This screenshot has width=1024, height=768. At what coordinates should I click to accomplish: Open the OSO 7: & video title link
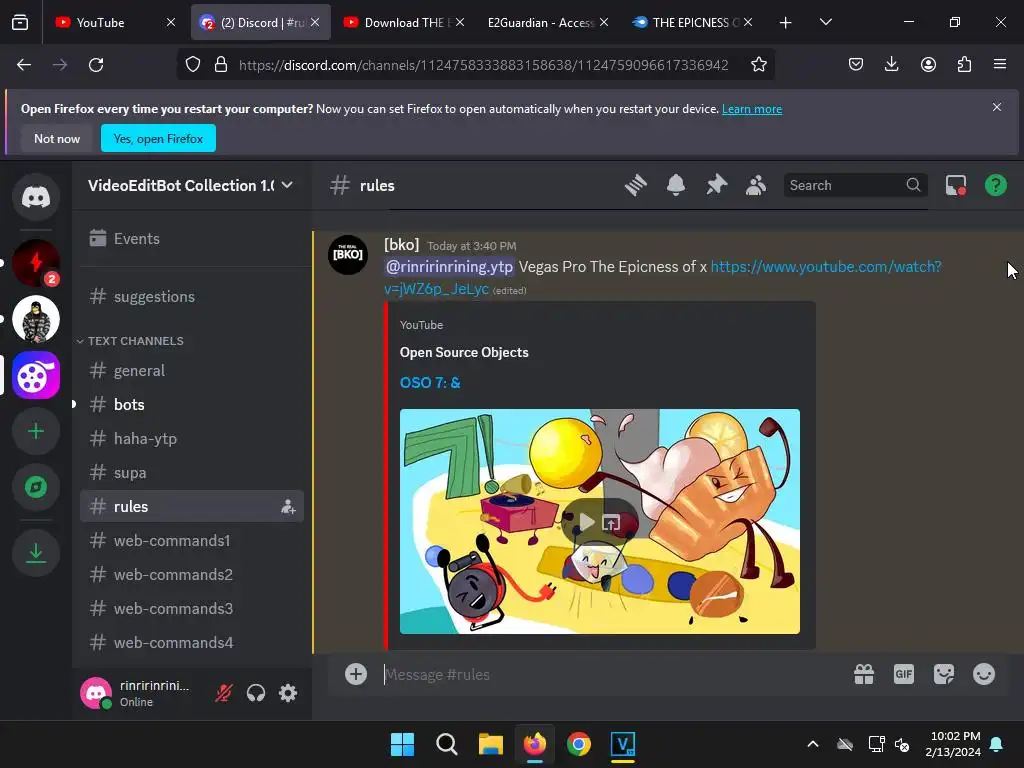(x=430, y=383)
